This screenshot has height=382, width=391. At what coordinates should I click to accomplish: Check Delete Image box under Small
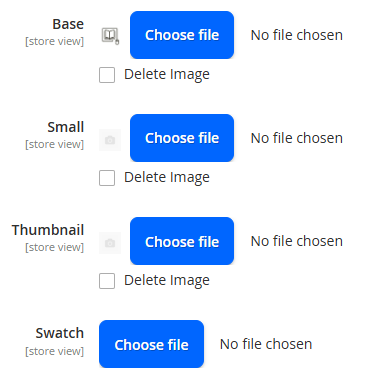coord(107,178)
